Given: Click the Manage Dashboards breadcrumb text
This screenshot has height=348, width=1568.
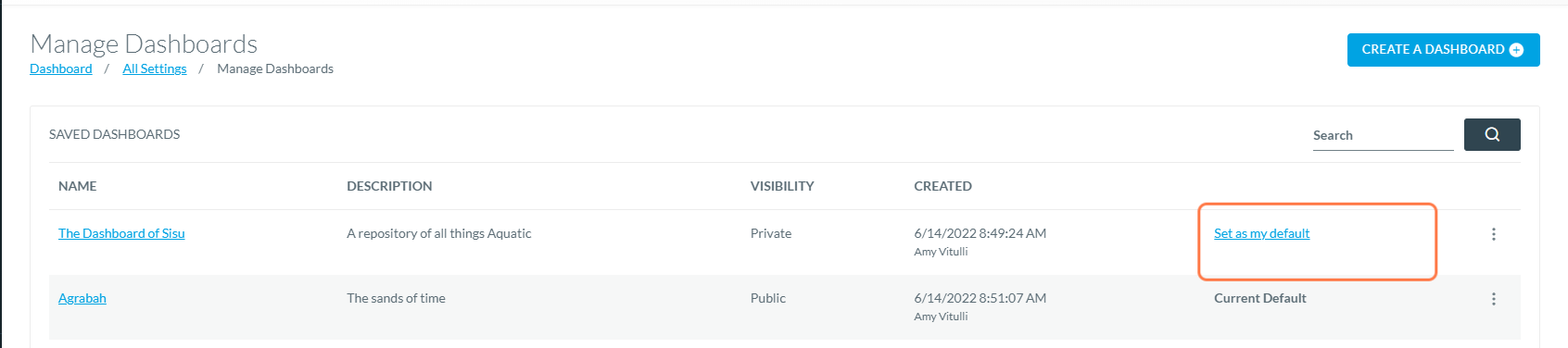Looking at the screenshot, I should [275, 68].
